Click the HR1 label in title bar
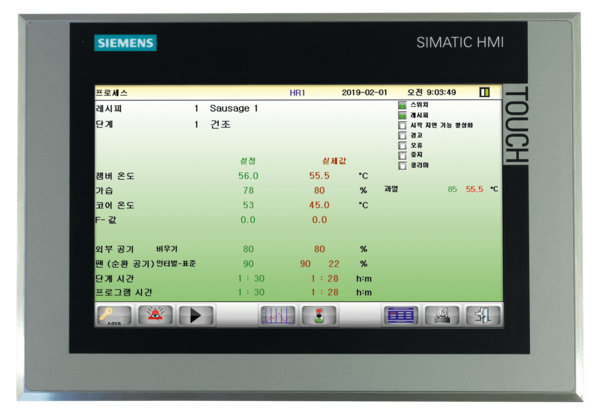Image resolution: width=600 pixels, height=416 pixels. point(297,92)
